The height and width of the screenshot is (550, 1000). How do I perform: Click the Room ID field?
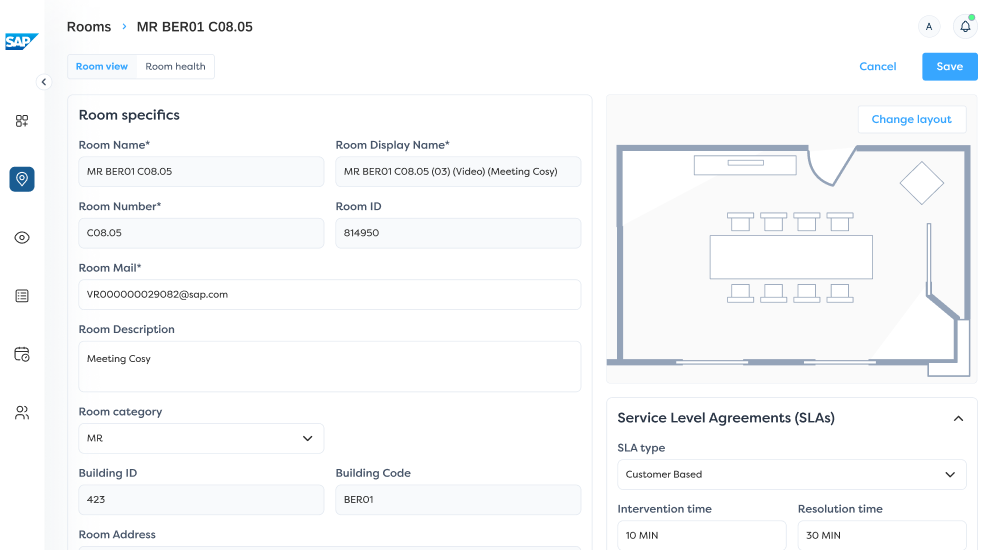click(x=458, y=233)
